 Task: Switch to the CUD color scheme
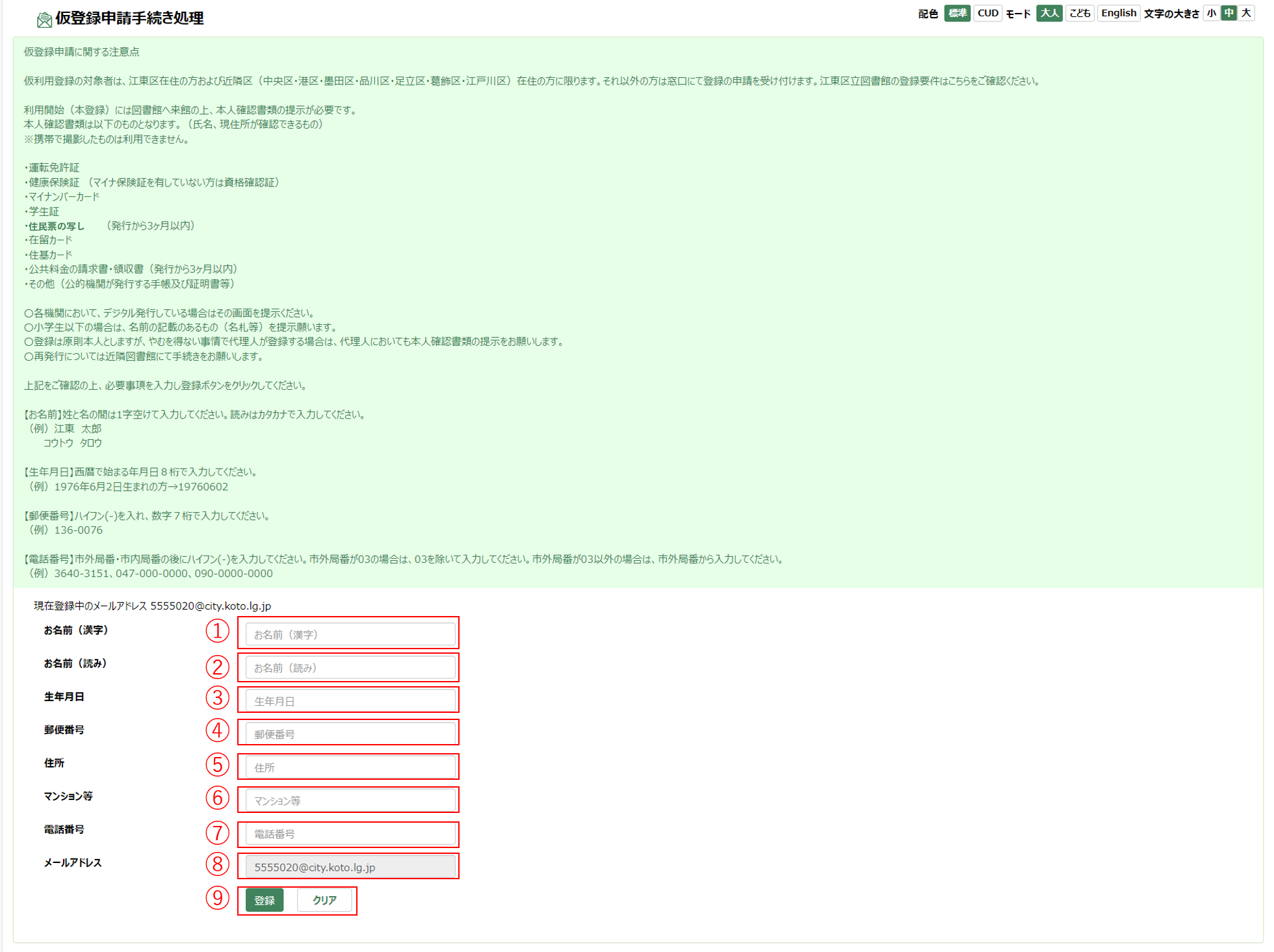click(987, 14)
